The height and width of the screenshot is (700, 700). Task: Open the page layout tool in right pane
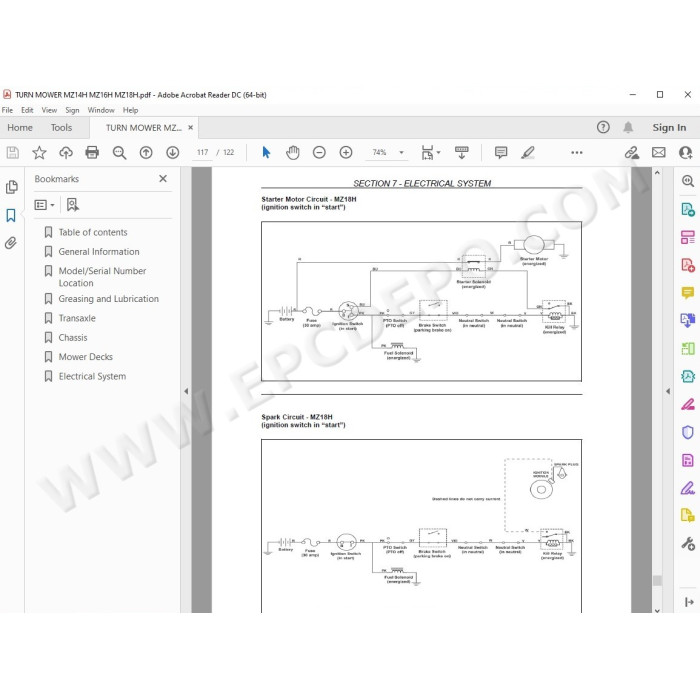tap(688, 237)
